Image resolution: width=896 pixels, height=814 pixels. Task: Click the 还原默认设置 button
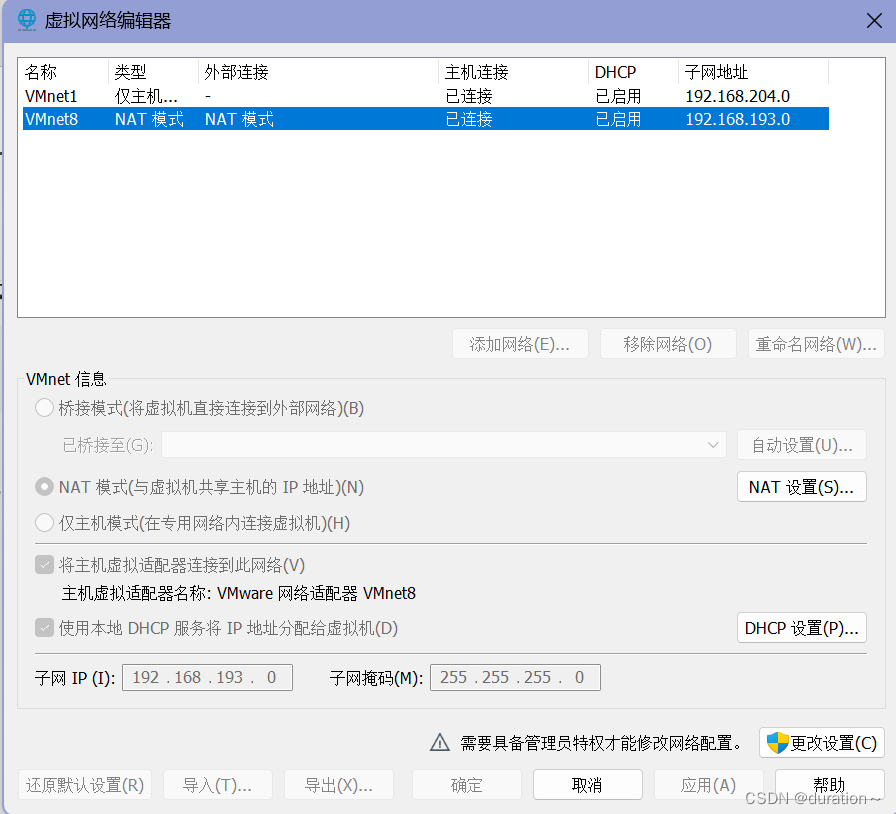(84, 784)
